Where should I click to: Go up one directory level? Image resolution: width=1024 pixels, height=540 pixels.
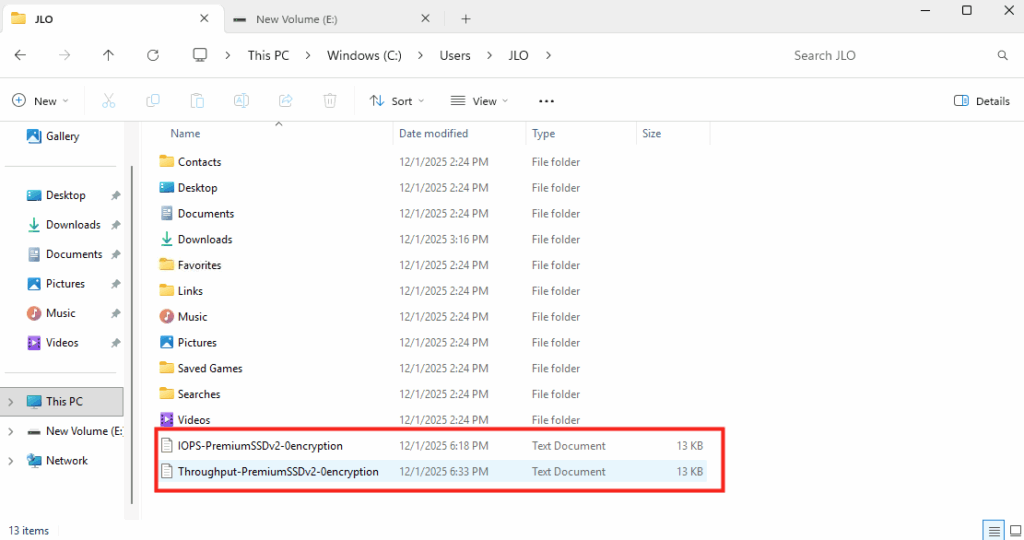(x=108, y=56)
